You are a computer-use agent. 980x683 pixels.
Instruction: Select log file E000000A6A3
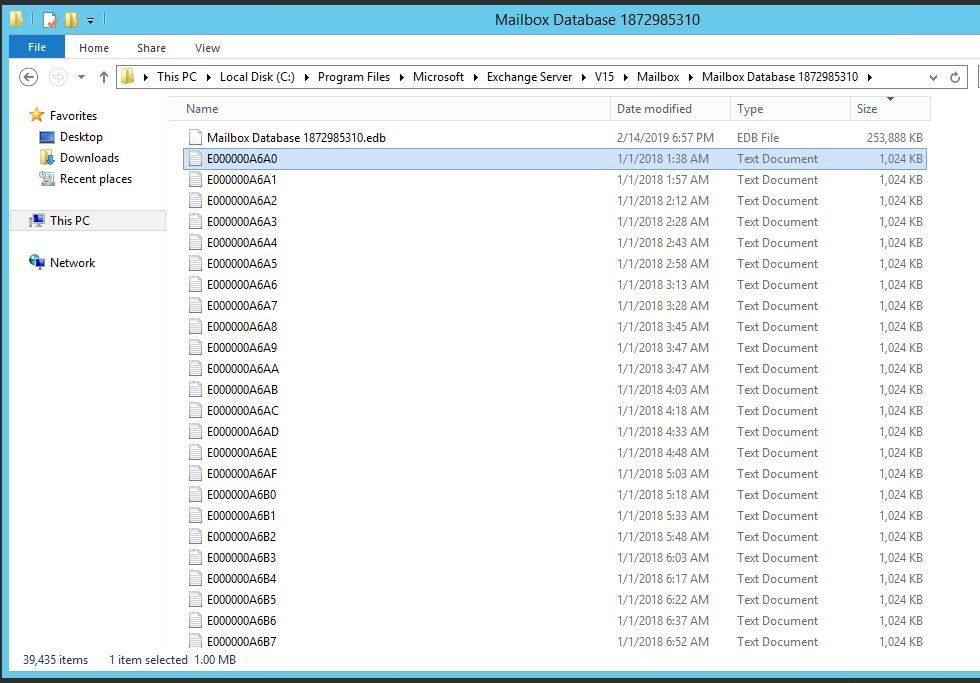(x=554, y=222)
